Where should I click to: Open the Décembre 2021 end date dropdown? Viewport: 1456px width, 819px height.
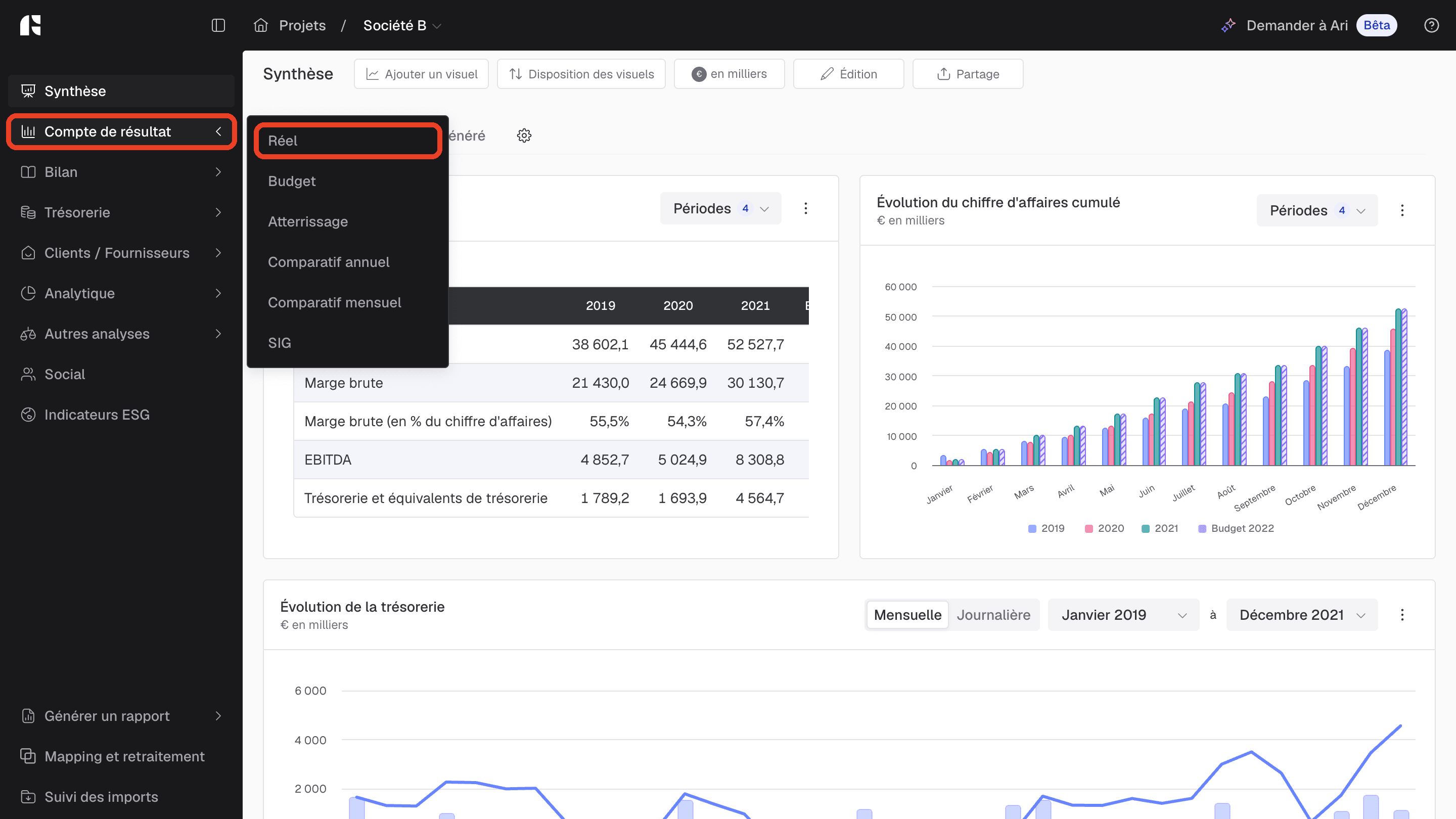coord(1302,615)
